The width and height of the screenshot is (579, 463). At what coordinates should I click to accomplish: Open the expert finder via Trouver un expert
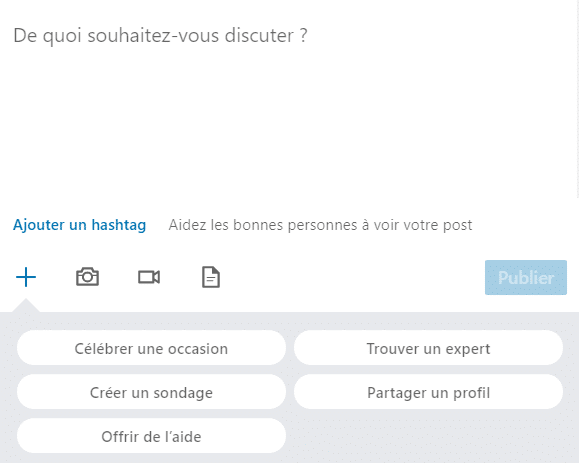(428, 348)
